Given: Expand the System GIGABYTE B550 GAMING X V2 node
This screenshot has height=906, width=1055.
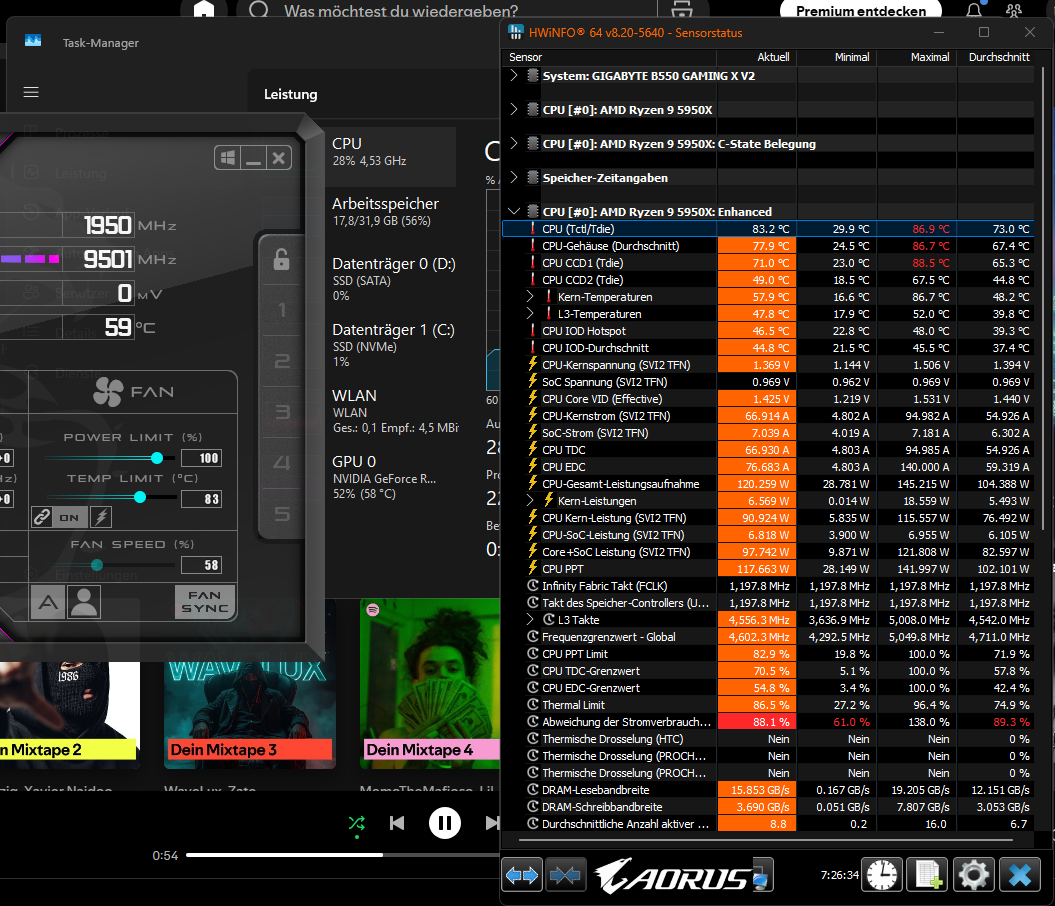Looking at the screenshot, I should [514, 75].
